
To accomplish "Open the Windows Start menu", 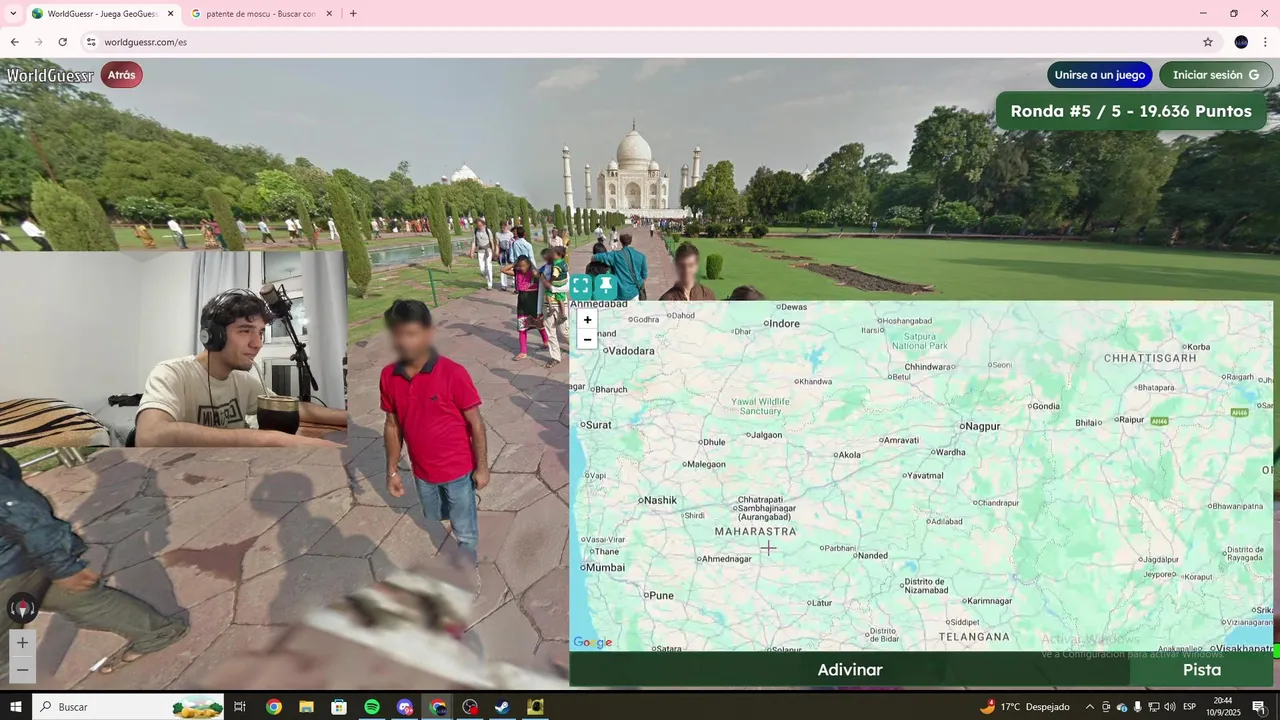I will point(16,707).
